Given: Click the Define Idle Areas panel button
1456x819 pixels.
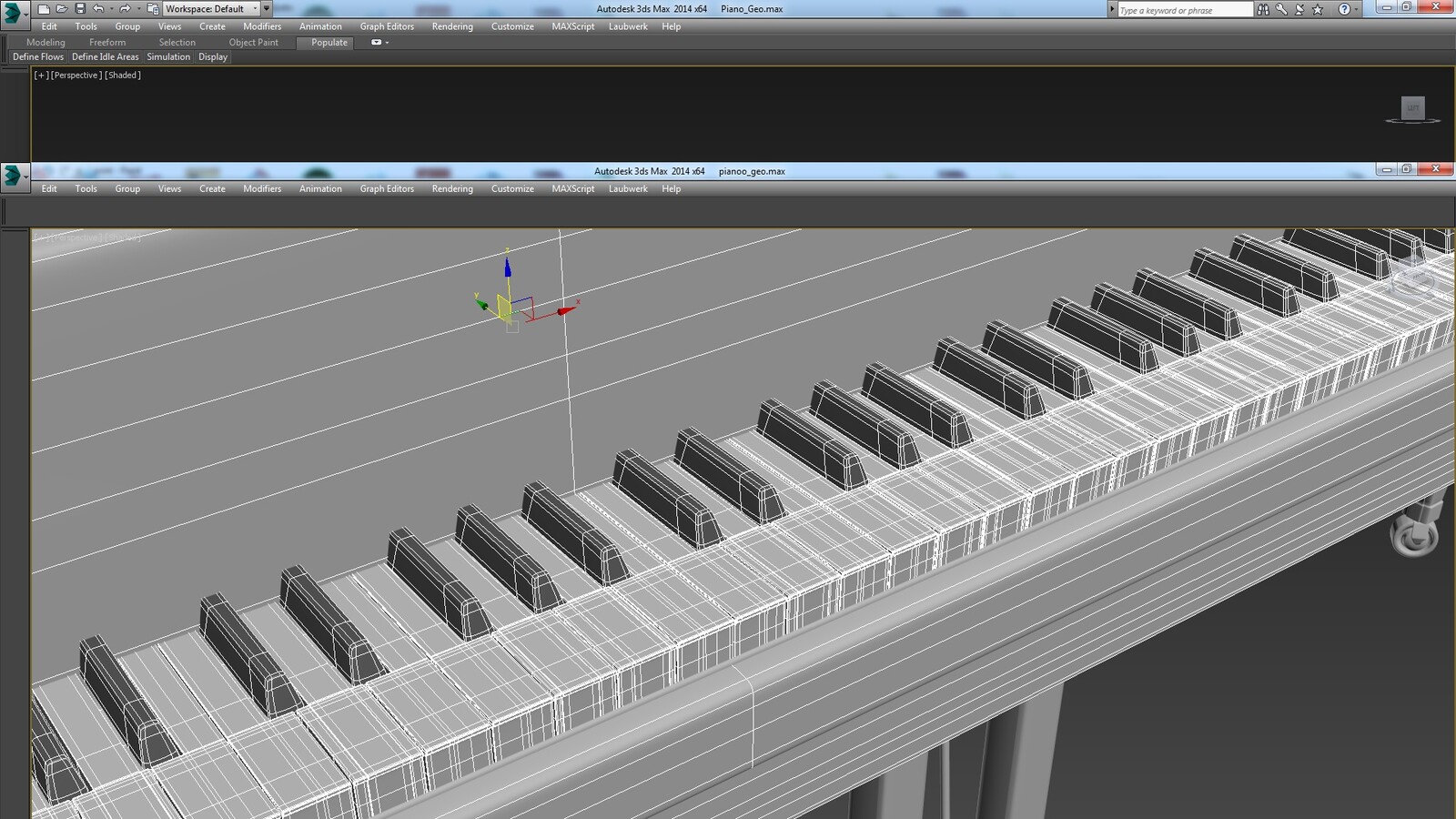Looking at the screenshot, I should 106,56.
